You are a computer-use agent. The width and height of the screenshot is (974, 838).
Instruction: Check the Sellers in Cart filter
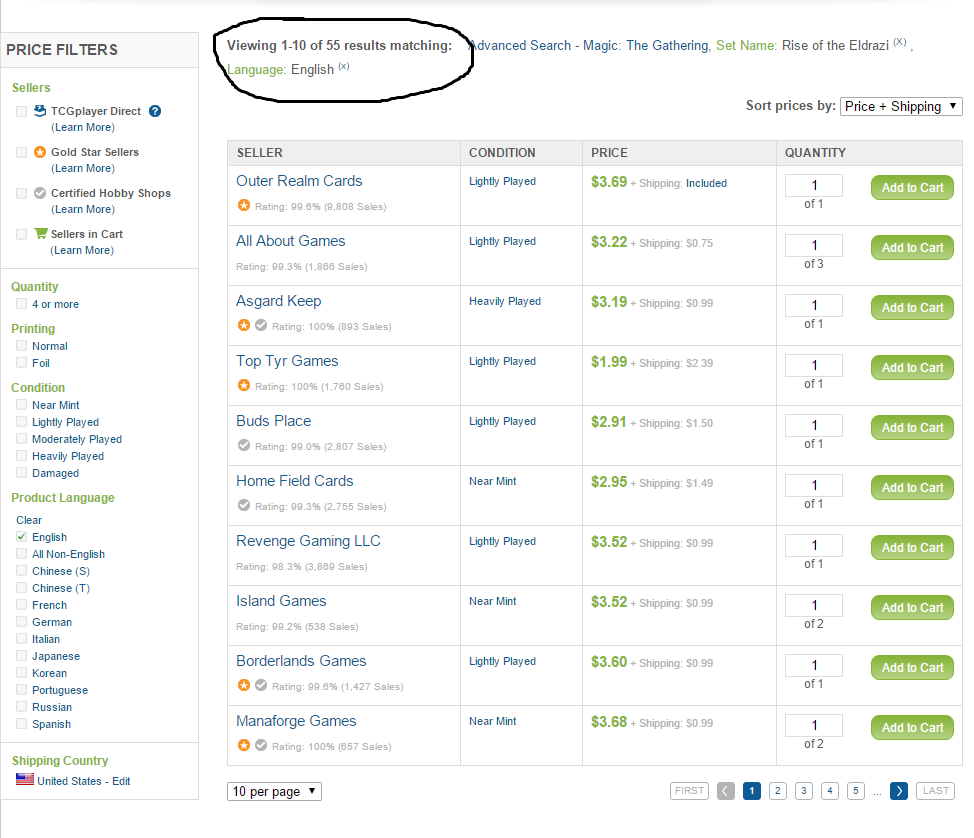click(x=22, y=234)
